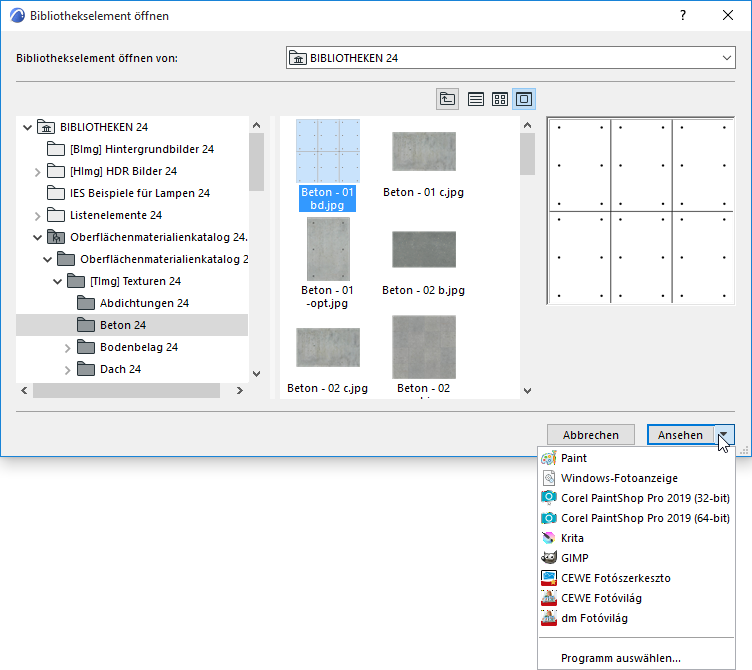Click the Hintergrundbilder 24 folder icon
Image resolution: width=752 pixels, height=670 pixels.
(x=56, y=149)
